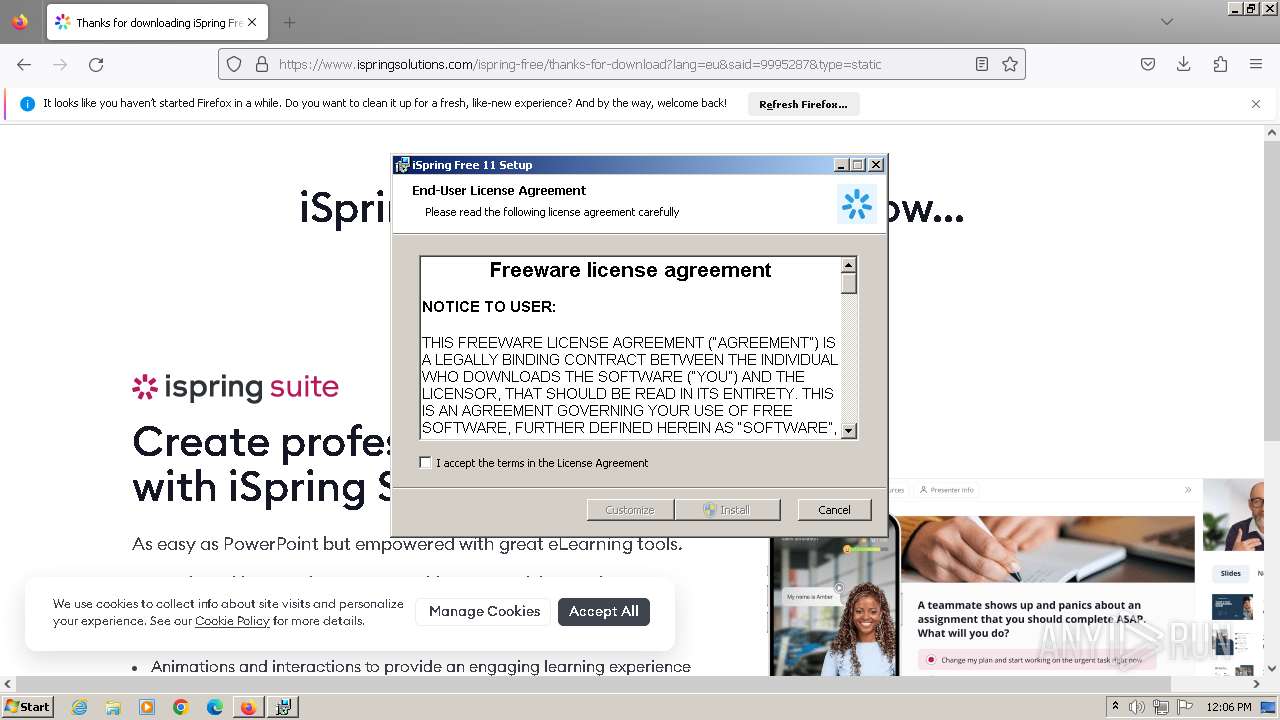Click the Slides tab in preview image
Screen dimensions: 1280x720
(1231, 573)
